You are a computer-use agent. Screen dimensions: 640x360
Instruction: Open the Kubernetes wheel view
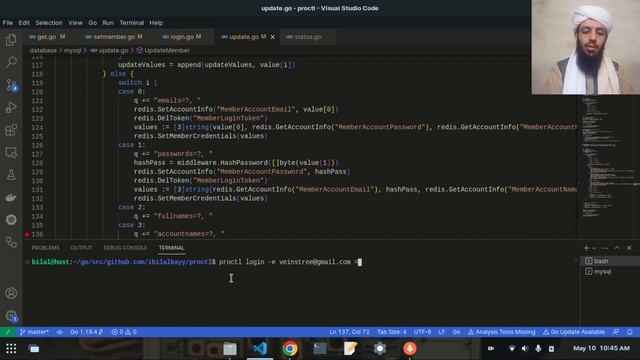tap(11, 220)
